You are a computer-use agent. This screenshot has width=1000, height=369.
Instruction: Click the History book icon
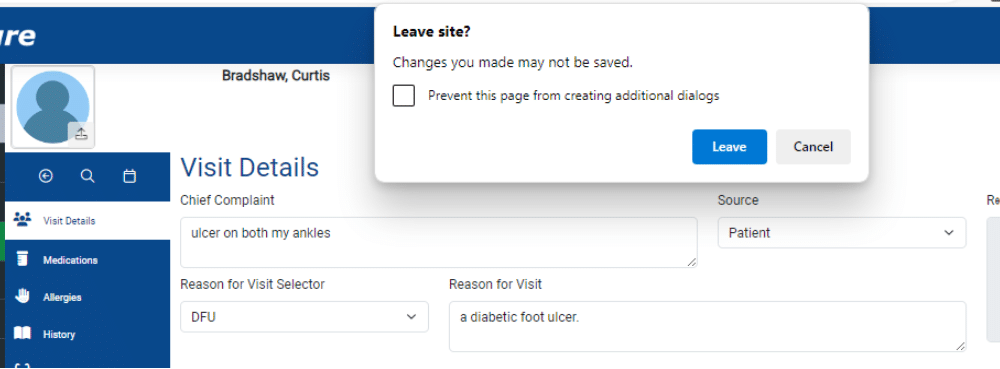22,333
